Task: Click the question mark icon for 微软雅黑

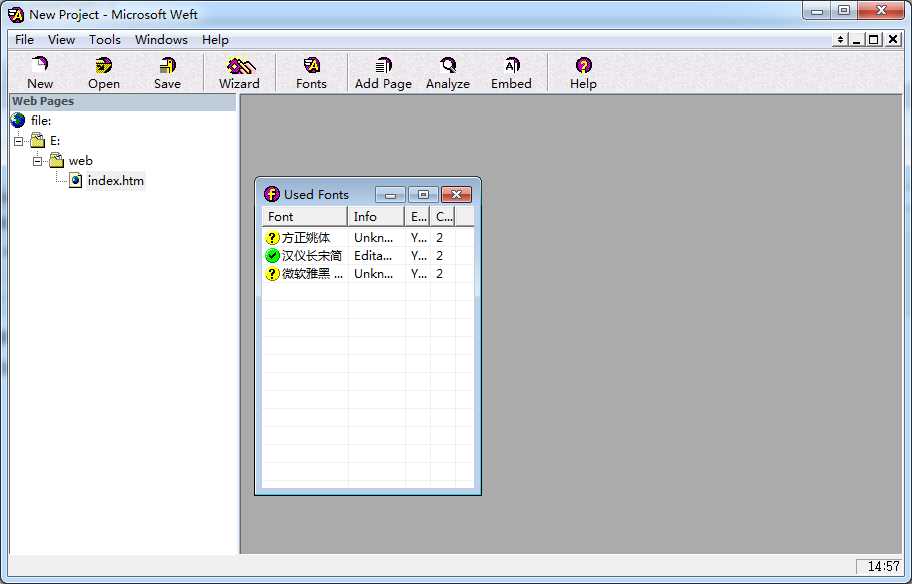Action: point(272,273)
